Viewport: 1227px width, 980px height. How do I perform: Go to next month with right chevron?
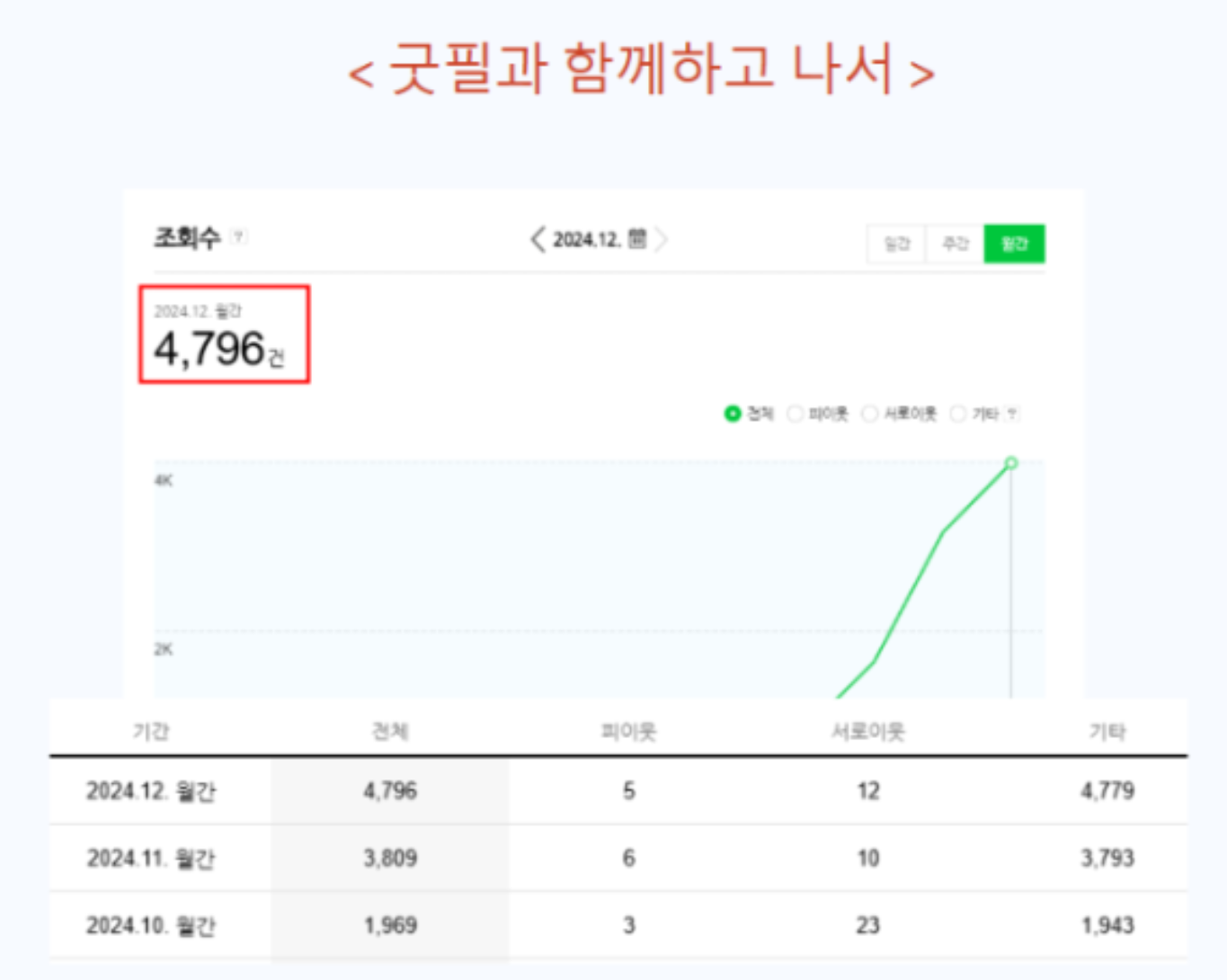662,240
